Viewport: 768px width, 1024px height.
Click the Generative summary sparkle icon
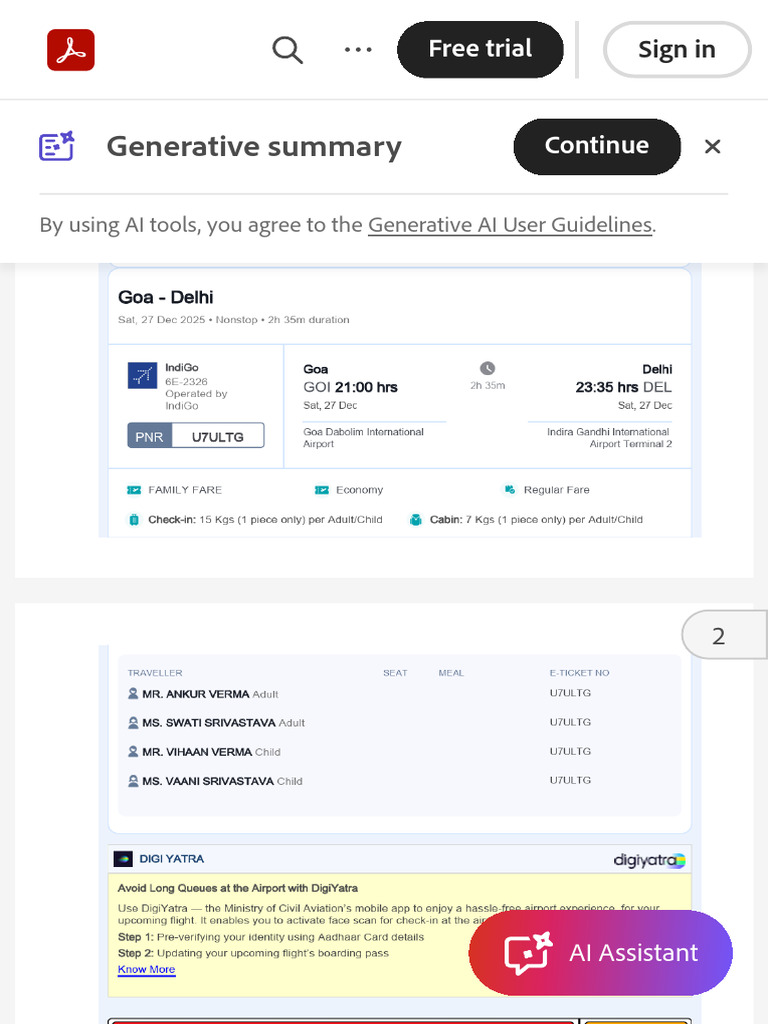tap(57, 146)
